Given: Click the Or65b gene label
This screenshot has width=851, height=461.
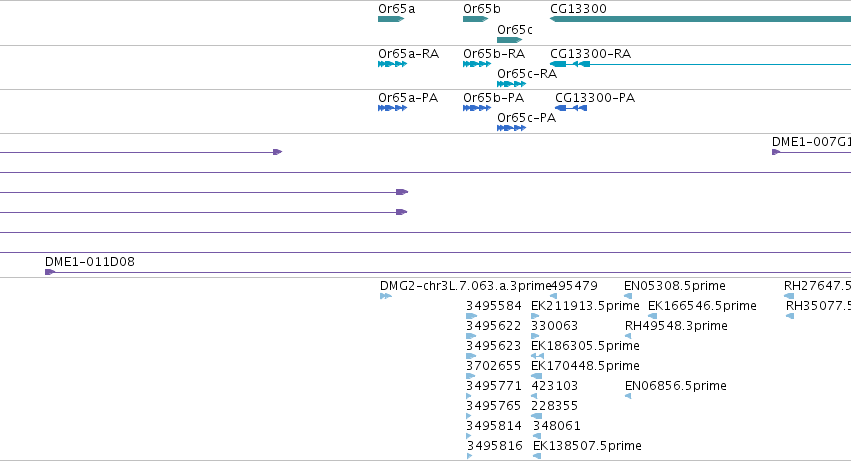Looking at the screenshot, I should click(x=482, y=9).
